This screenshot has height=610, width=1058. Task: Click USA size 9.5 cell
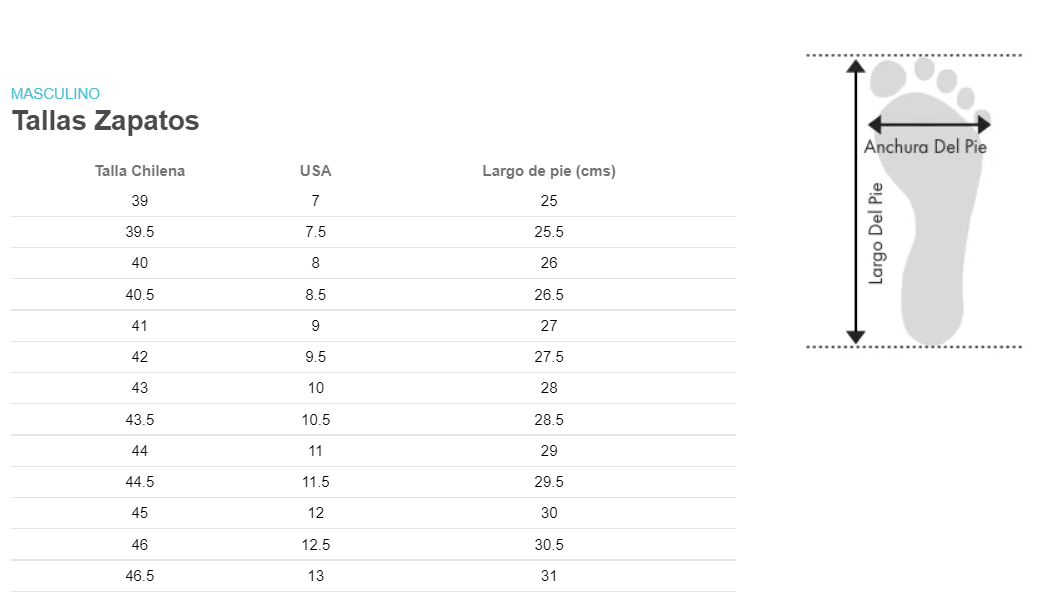click(316, 357)
